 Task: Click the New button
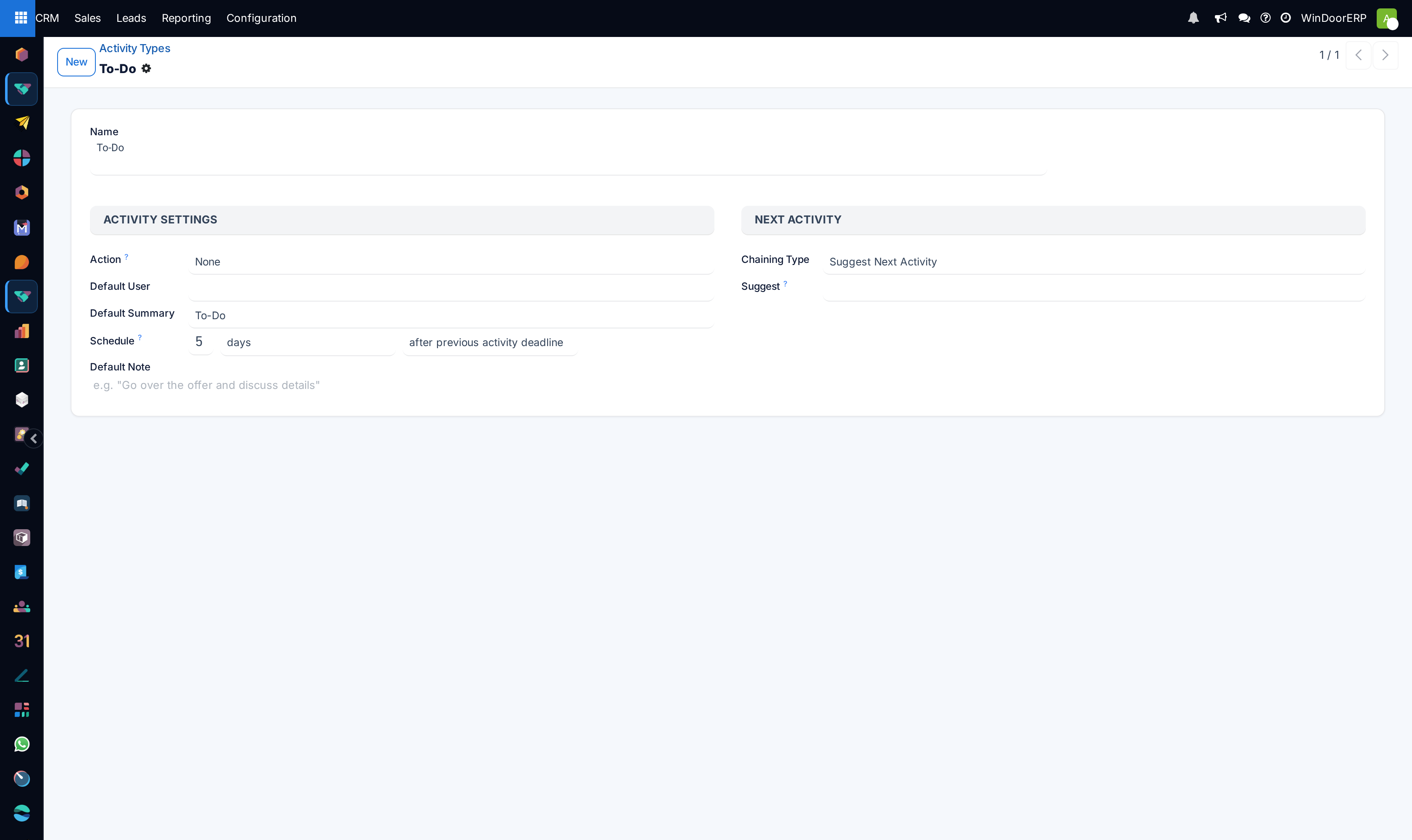[76, 62]
